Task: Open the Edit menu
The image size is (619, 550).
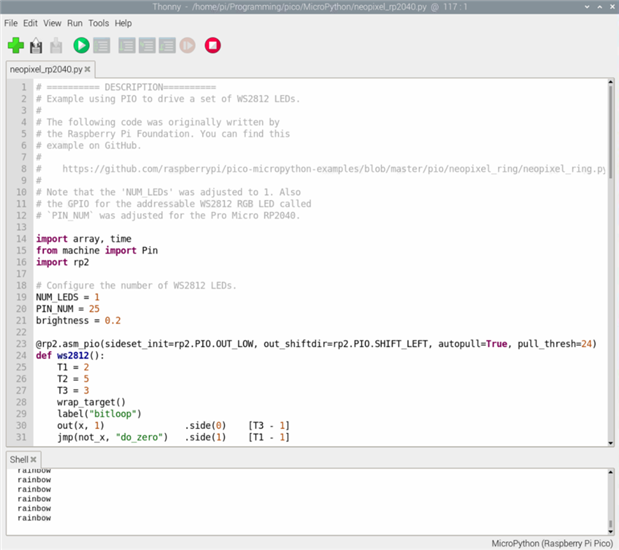Action: click(31, 22)
